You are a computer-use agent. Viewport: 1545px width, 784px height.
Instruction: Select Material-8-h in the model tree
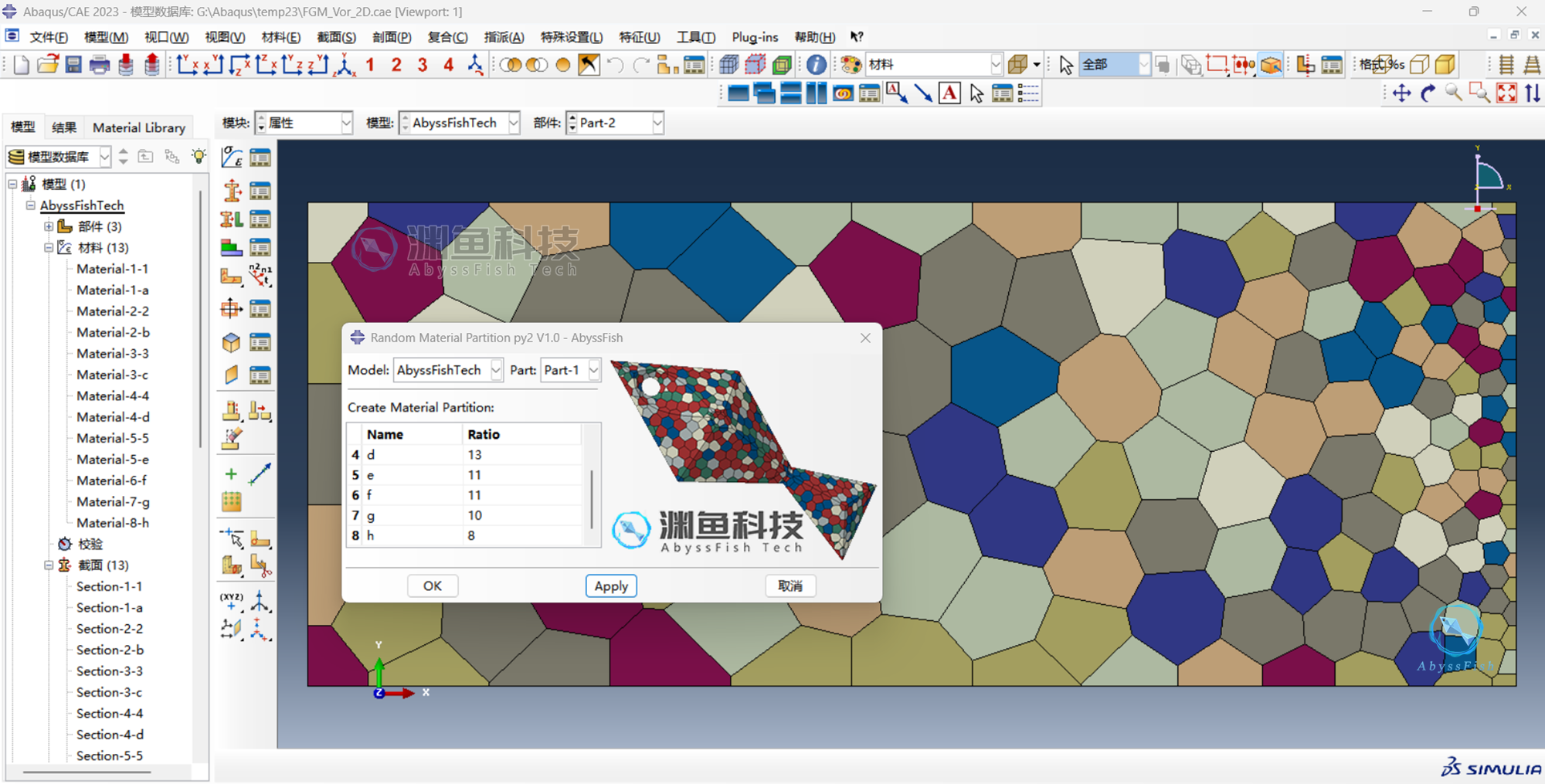[x=113, y=522]
